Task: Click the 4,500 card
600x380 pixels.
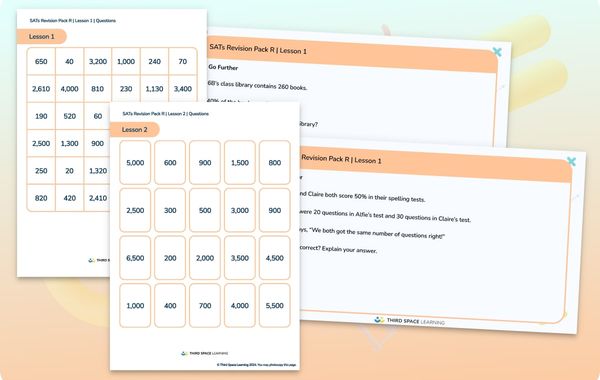Action: [x=274, y=258]
